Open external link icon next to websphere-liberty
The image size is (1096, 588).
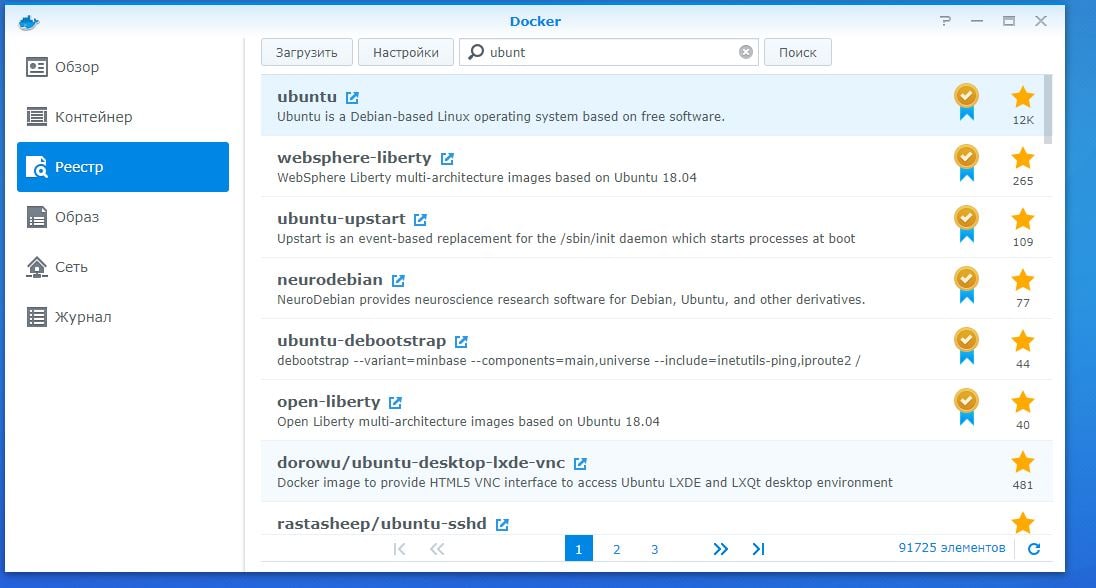[x=447, y=159]
